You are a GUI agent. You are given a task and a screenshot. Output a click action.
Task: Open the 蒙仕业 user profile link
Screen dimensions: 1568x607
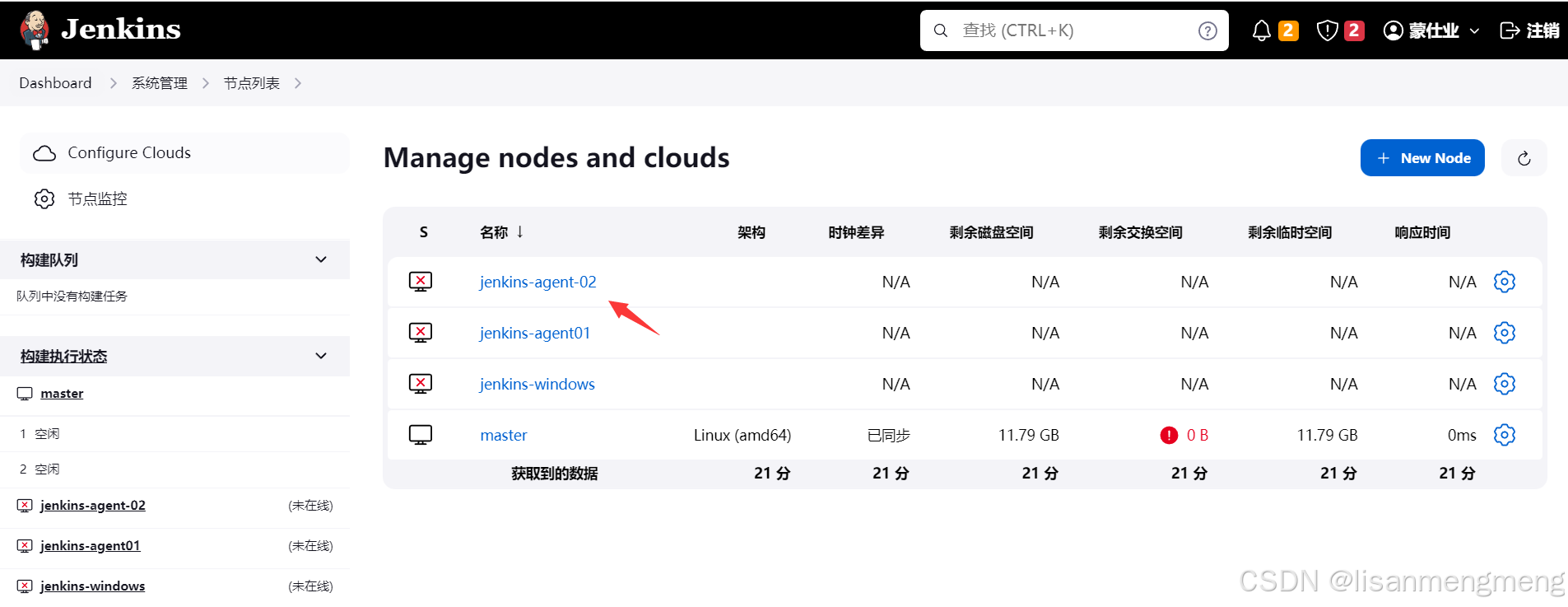(1421, 30)
